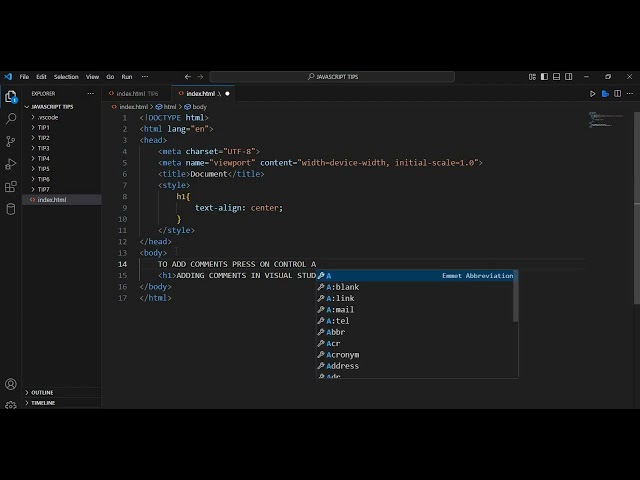Open the Edit menu
This screenshot has width=640, height=480.
(41, 77)
